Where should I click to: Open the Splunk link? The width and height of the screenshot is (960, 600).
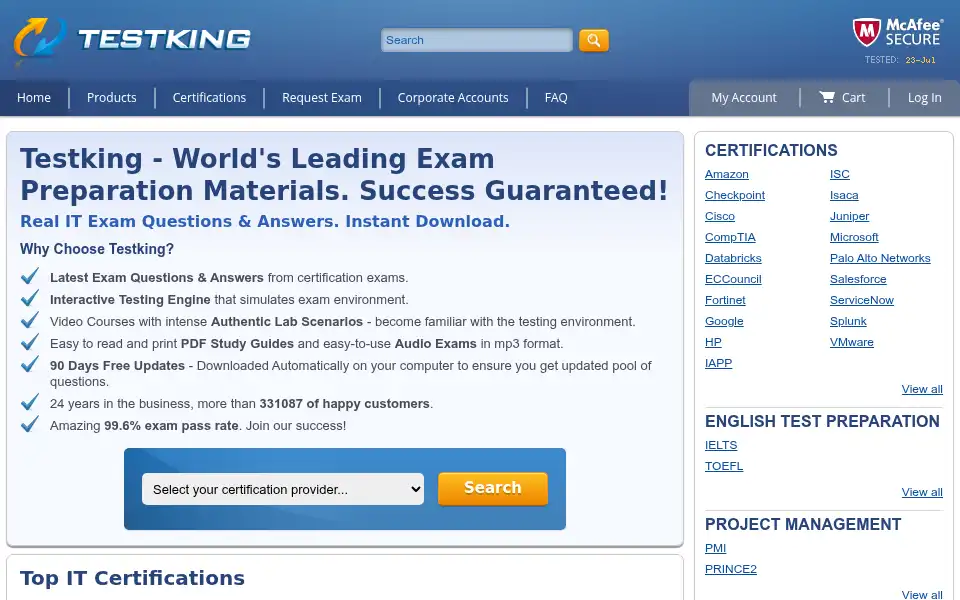[x=848, y=321]
